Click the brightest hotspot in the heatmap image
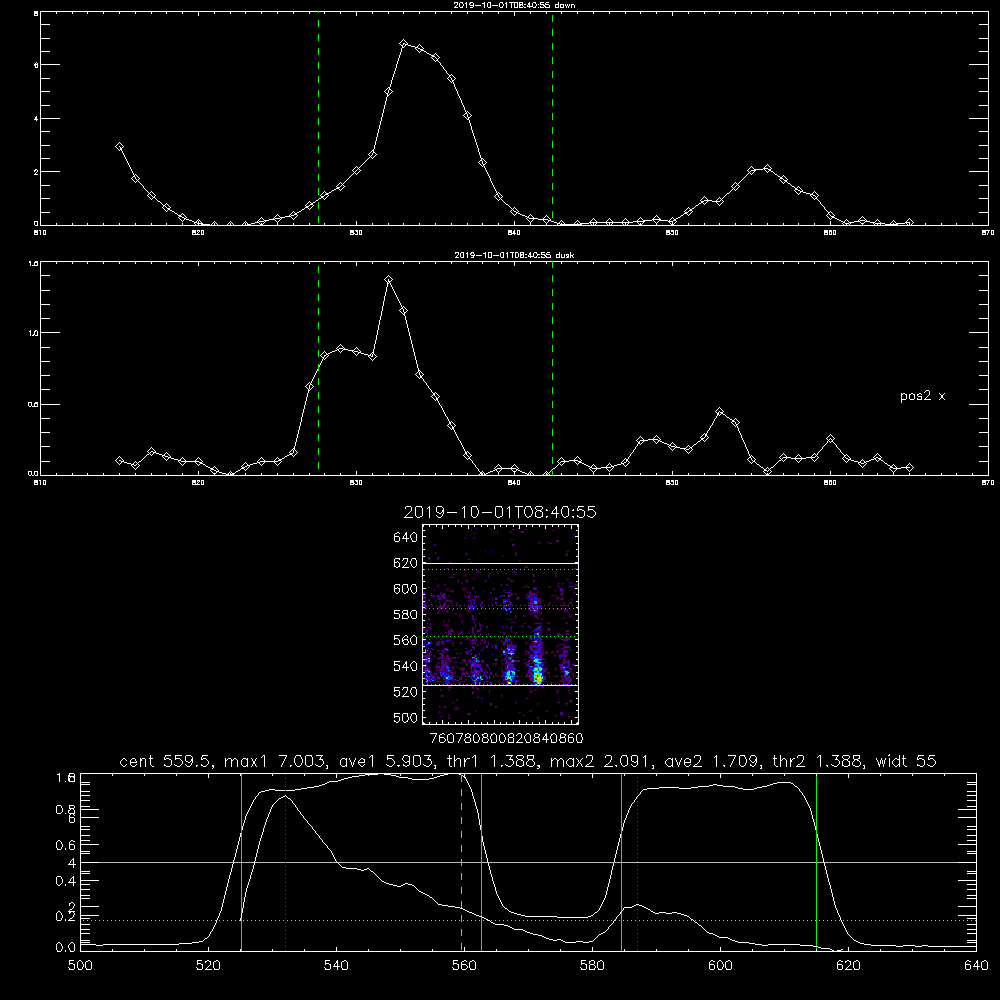 (538, 676)
